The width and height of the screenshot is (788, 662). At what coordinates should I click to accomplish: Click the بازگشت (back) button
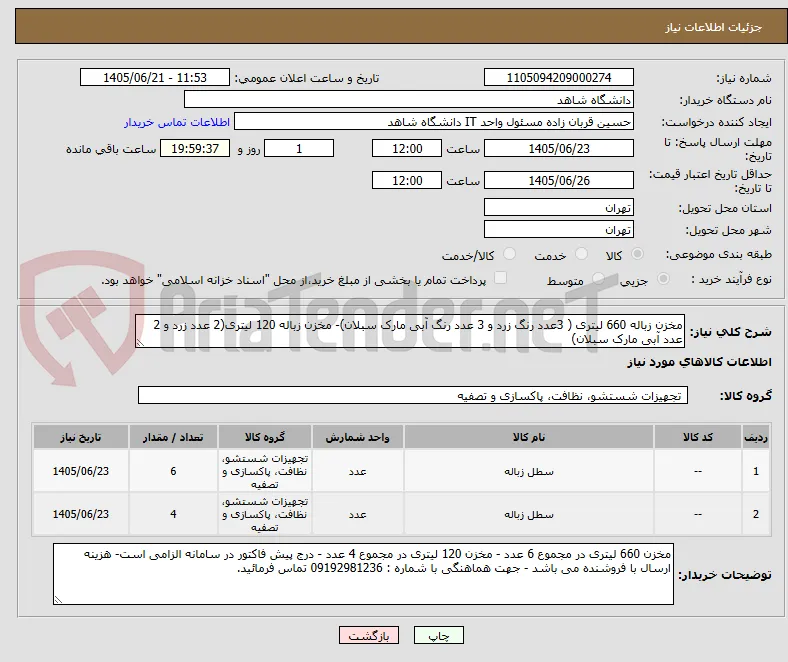click(368, 635)
